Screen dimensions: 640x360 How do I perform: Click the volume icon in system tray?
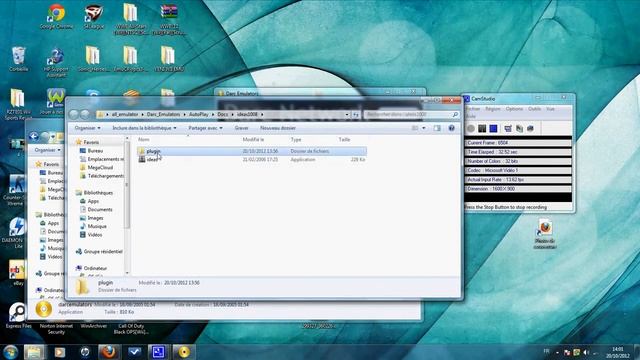pos(586,352)
